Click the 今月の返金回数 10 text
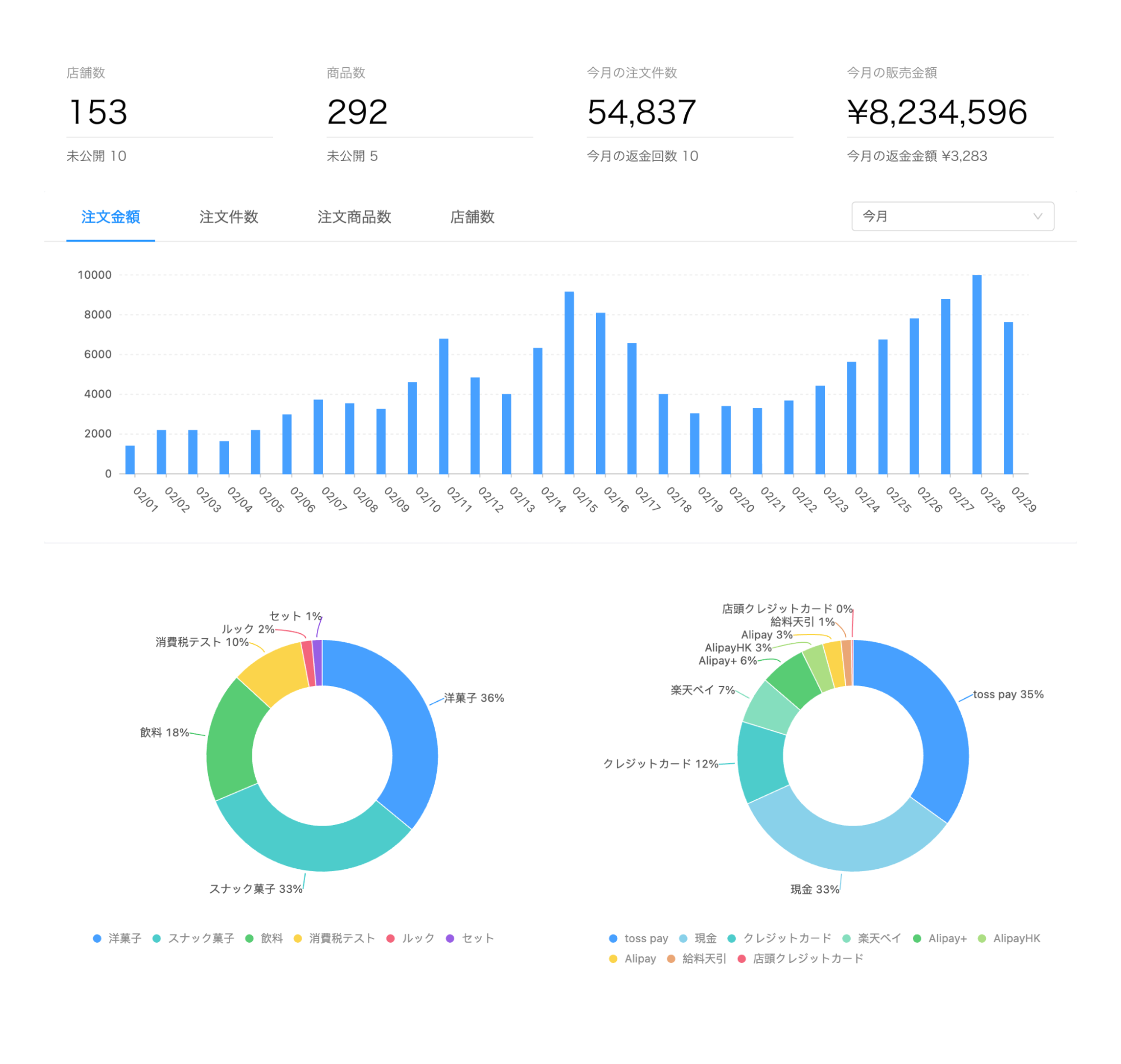Image resolution: width=1121 pixels, height=1064 pixels. pyautogui.click(x=643, y=156)
